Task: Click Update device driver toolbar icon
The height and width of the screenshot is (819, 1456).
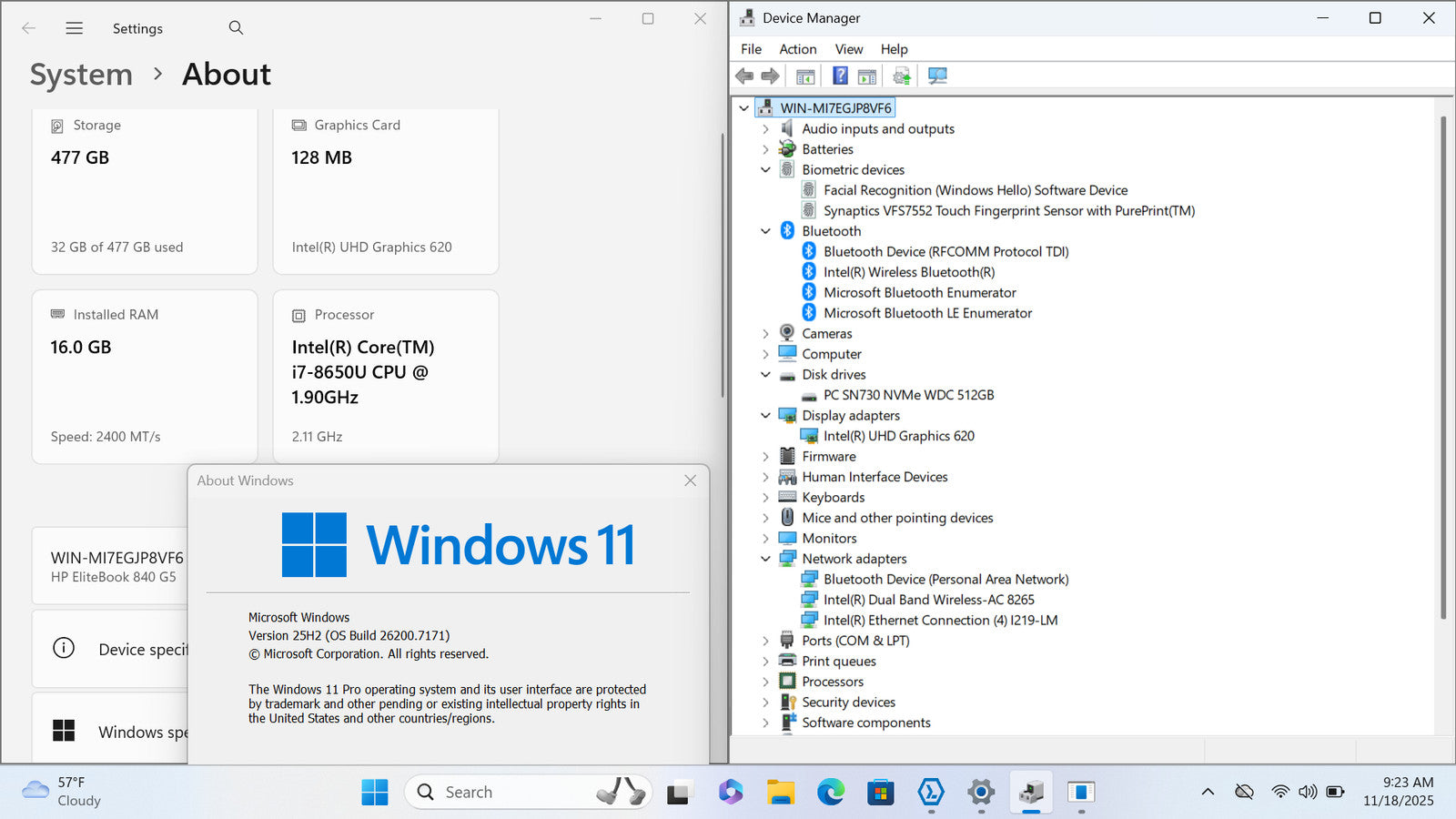Action: 901,76
